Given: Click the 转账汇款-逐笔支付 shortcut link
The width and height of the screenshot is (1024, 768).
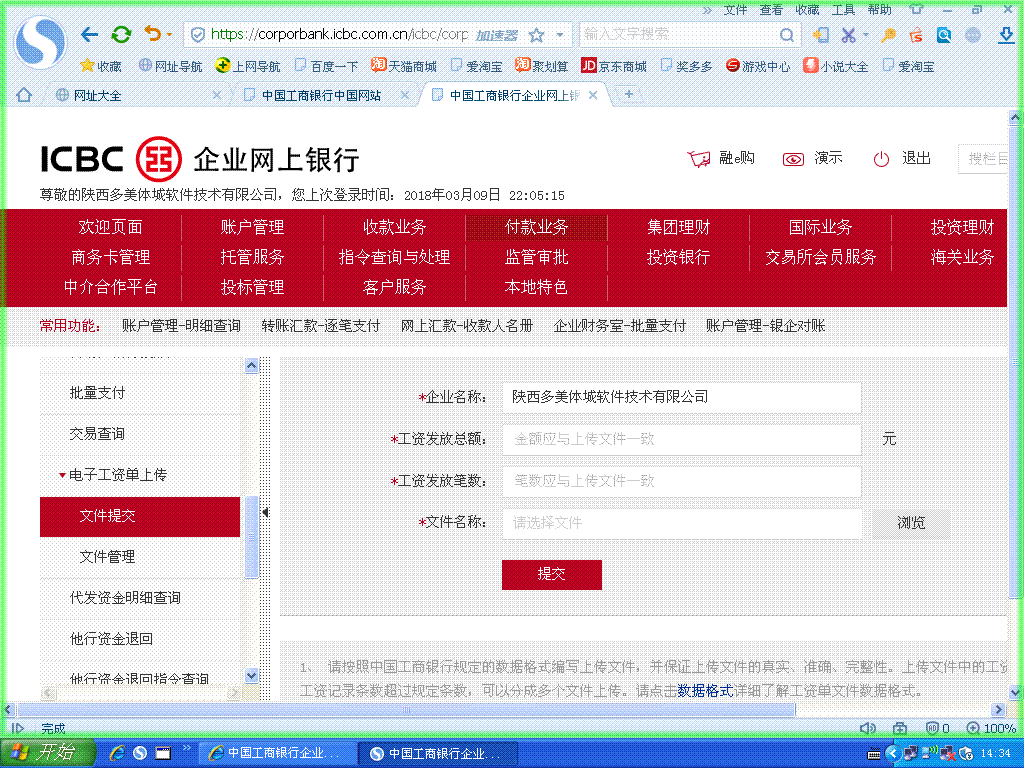Looking at the screenshot, I should 321,326.
